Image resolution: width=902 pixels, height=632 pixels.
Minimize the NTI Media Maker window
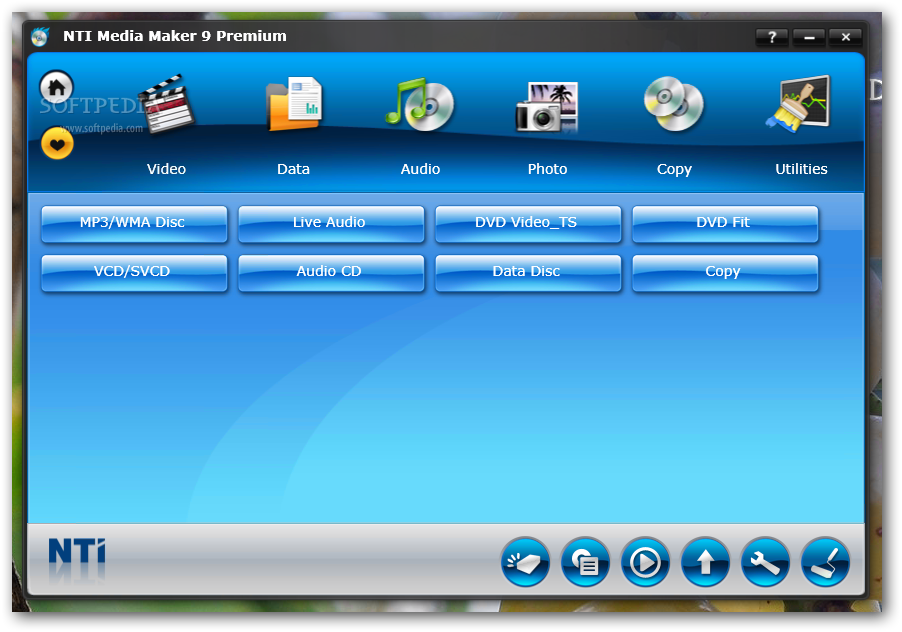click(x=809, y=37)
